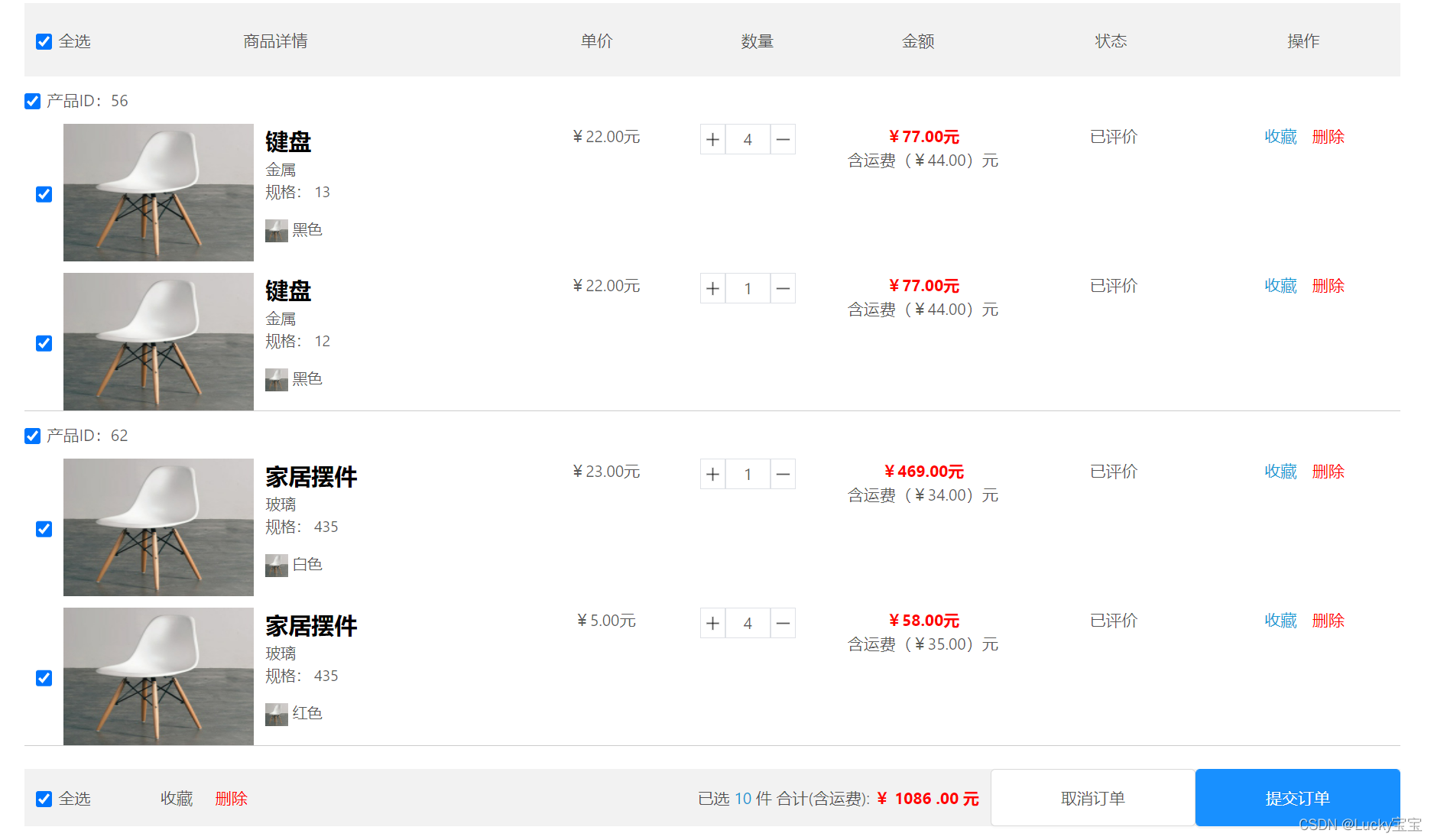Favorite the 家居摆件 红色 item

(x=1280, y=621)
